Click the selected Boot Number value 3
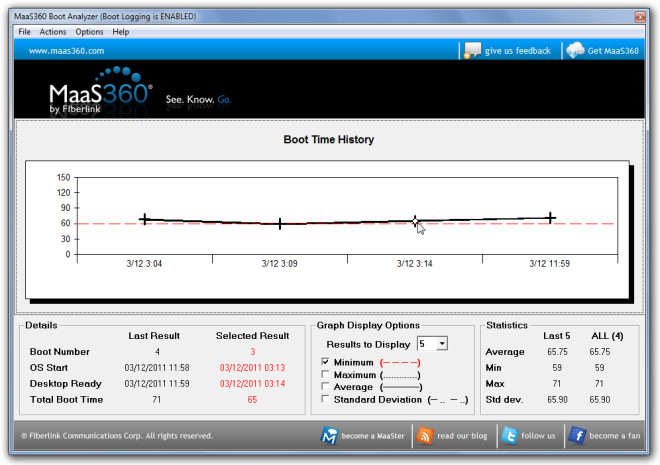The height and width of the screenshot is (465, 660). 253,351
